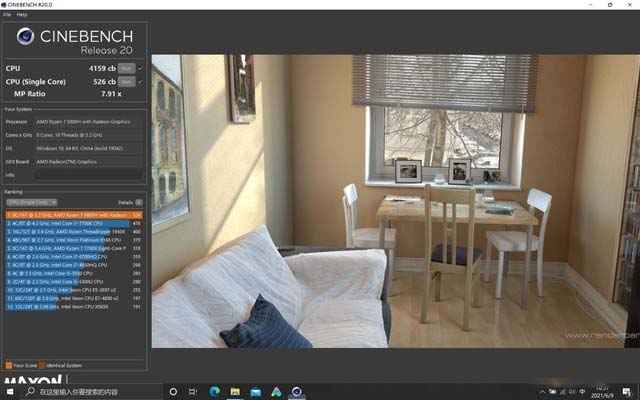Click the Cinebench icon on the taskbar
The width and height of the screenshot is (640, 400).
point(297,392)
